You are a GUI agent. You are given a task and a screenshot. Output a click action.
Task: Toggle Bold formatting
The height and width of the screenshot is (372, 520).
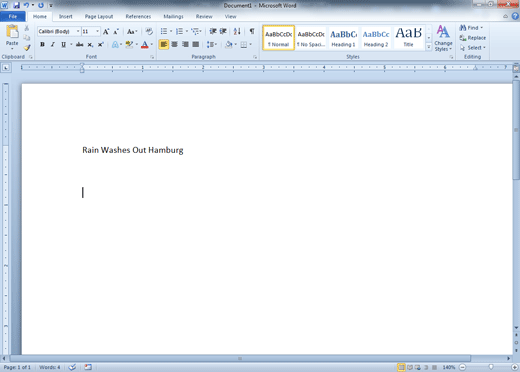42,44
